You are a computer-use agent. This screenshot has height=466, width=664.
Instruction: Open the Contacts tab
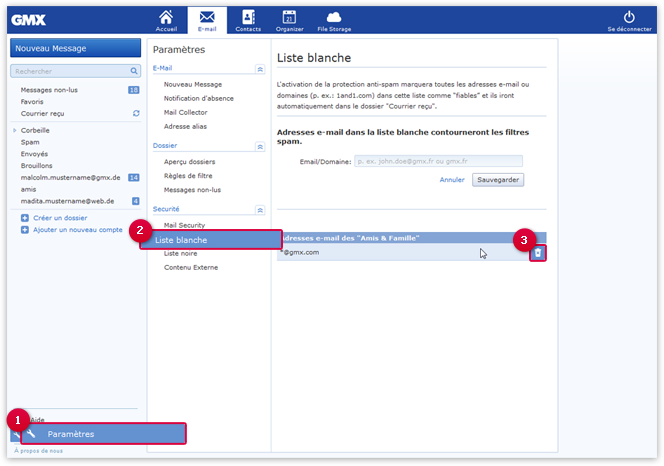click(x=248, y=20)
